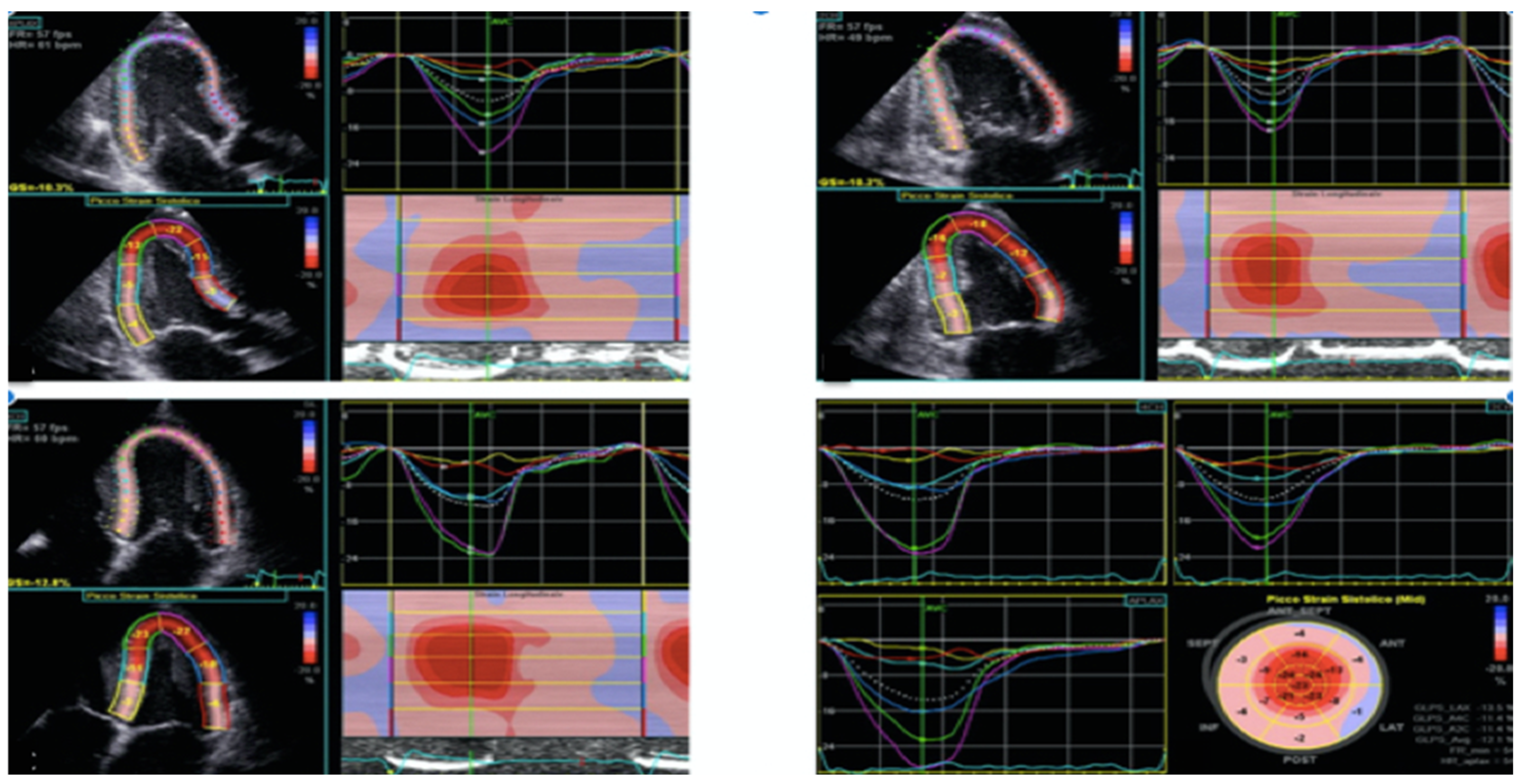Screen dimensions: 1521x784
Task: Click the ANT_SEPT label on the bull's-eye
Action: tap(1298, 612)
